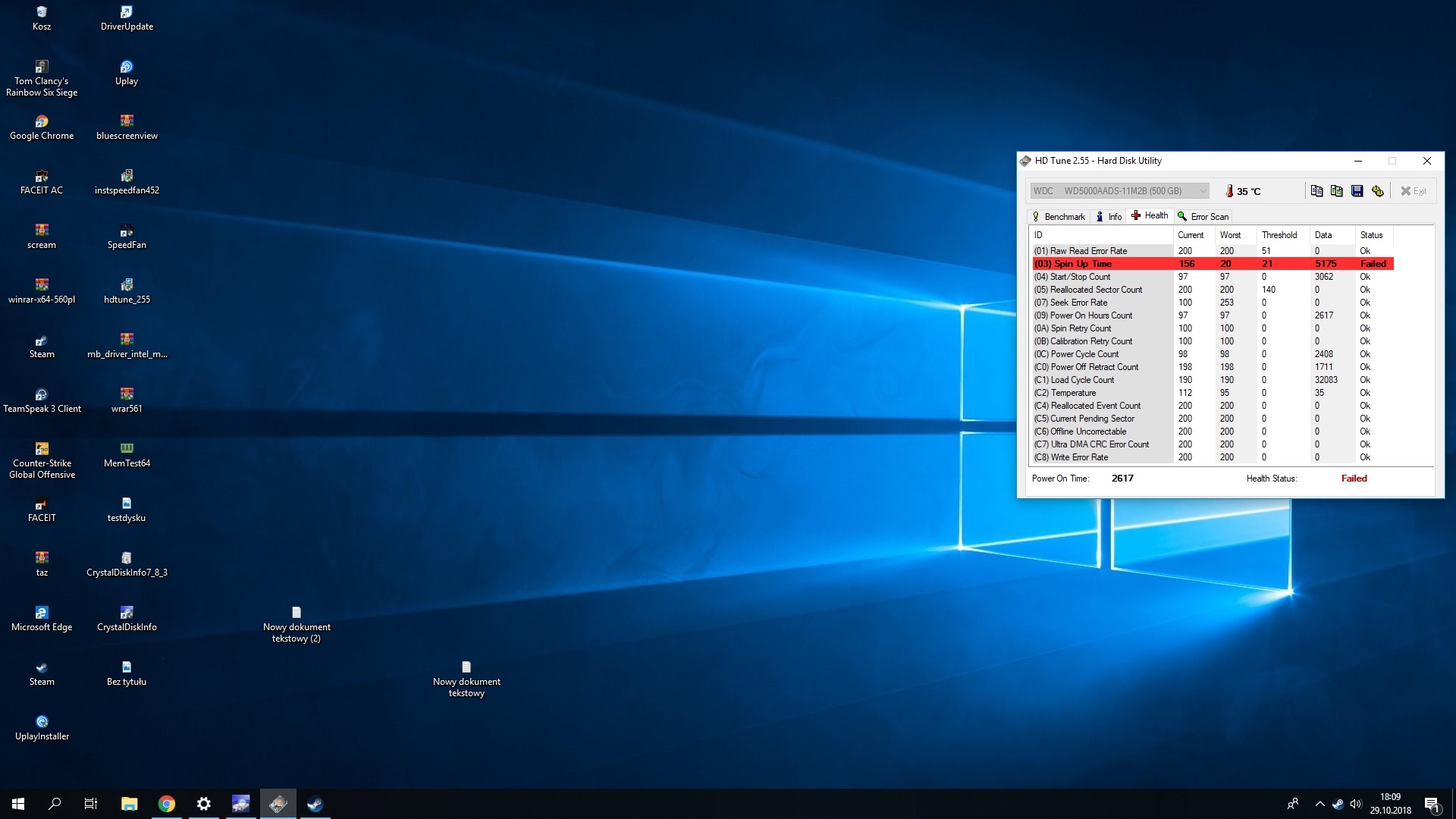The height and width of the screenshot is (819, 1456).
Task: Select Nowy dokument tekstowy (2) file
Action: tap(297, 625)
